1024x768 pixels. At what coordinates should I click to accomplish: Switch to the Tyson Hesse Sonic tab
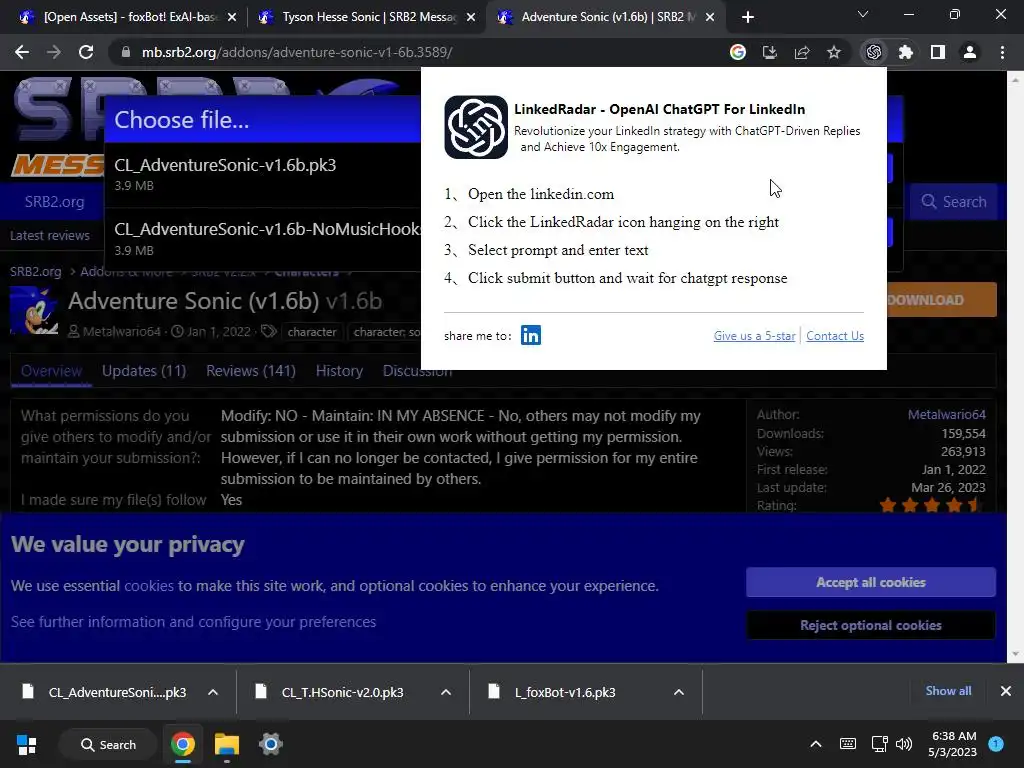coord(368,17)
